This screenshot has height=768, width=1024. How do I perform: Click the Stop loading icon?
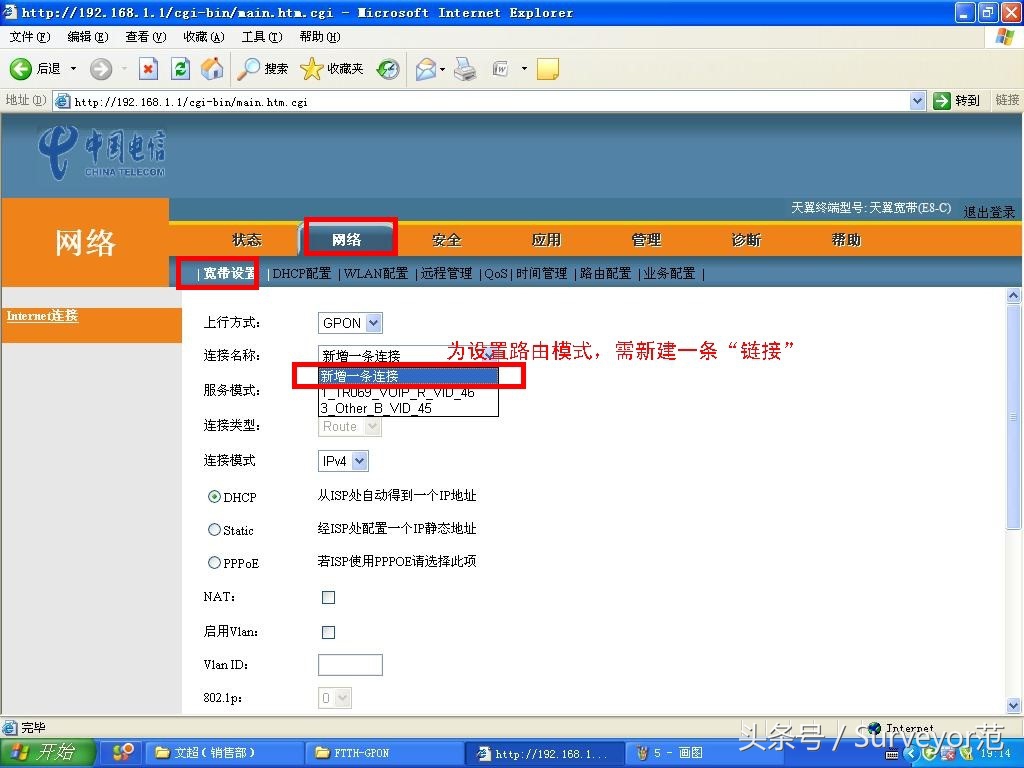click(x=150, y=69)
